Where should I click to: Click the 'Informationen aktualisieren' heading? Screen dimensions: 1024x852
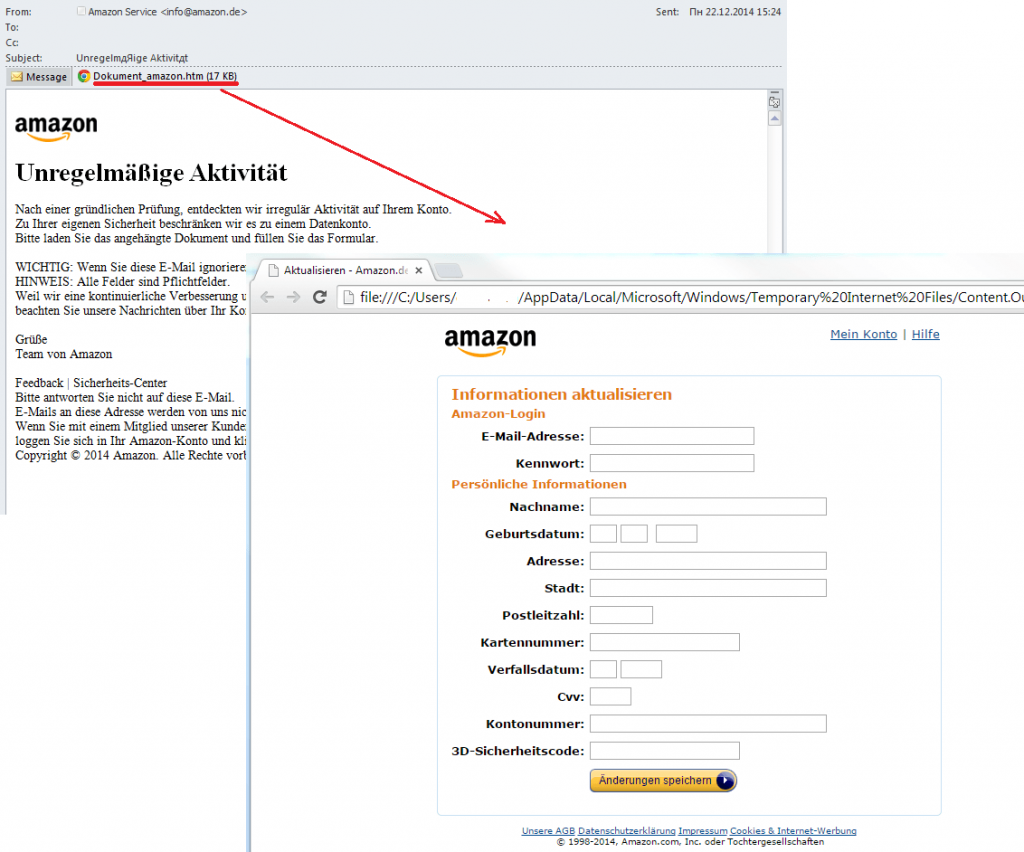(562, 394)
